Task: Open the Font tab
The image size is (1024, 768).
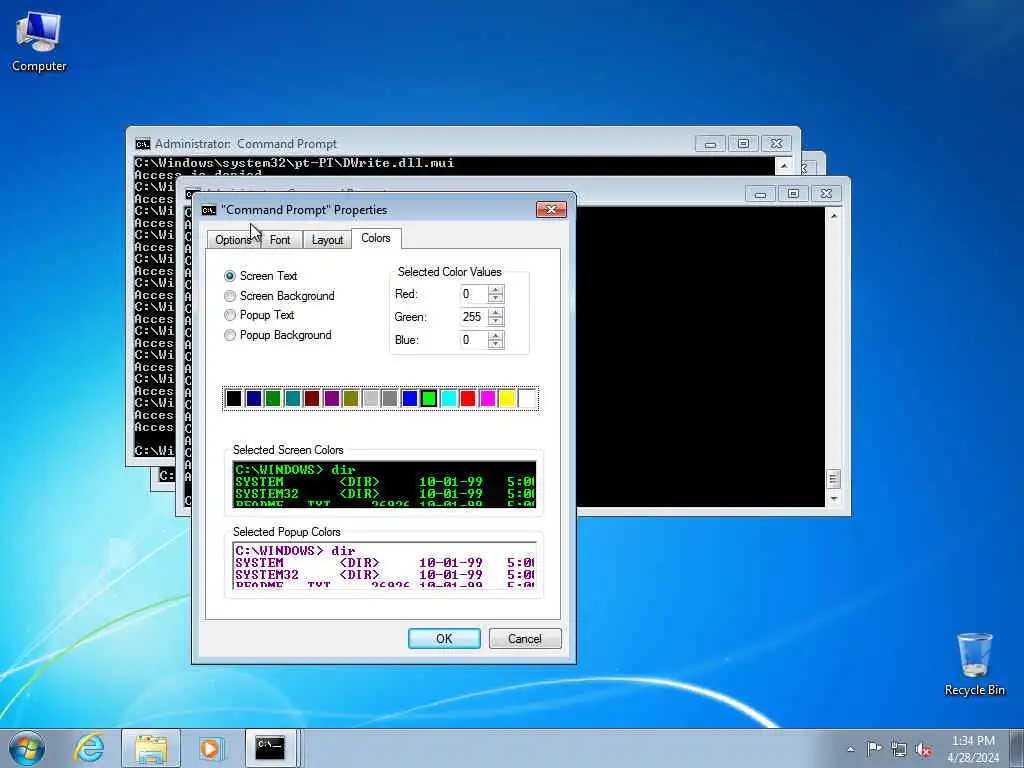Action: click(x=280, y=240)
